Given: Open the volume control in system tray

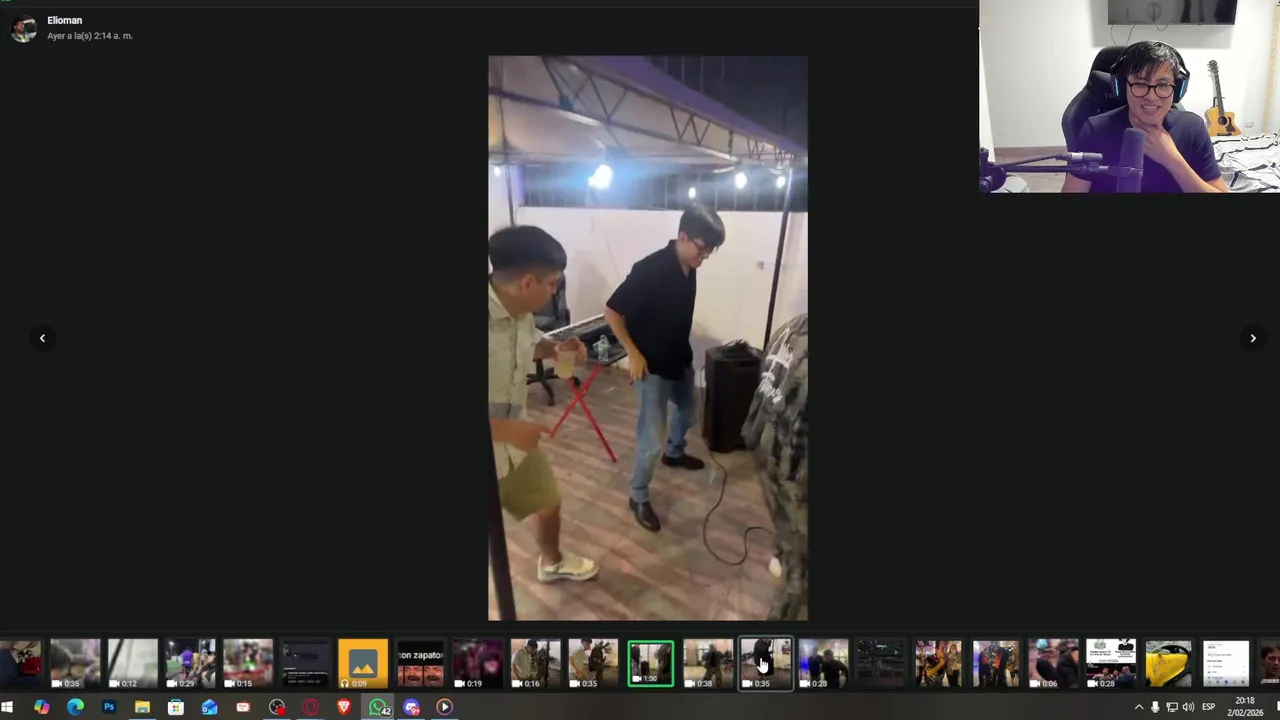Looking at the screenshot, I should (x=1188, y=707).
